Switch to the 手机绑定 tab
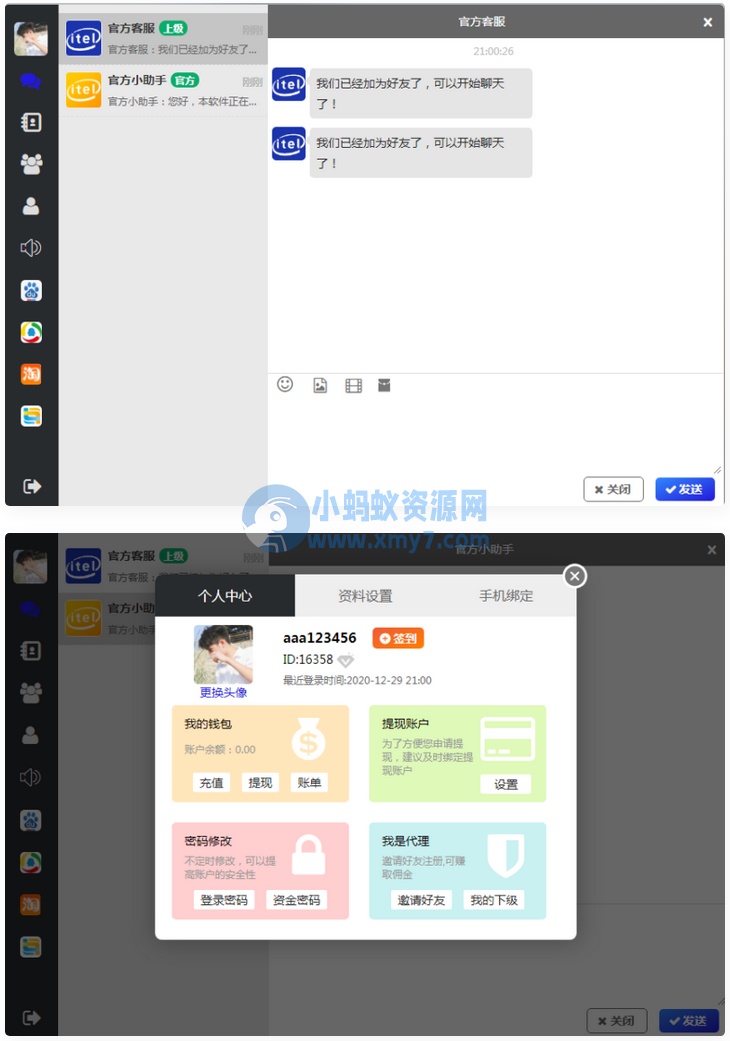The width and height of the screenshot is (730, 1041). (506, 596)
